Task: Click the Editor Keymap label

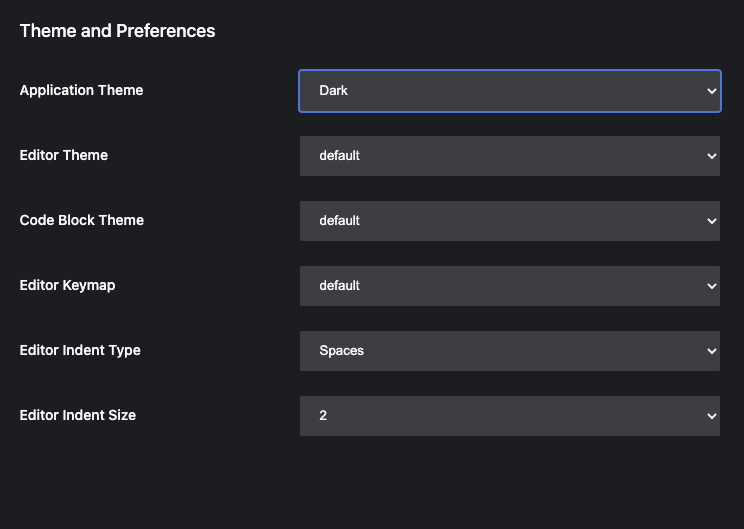Action: (x=67, y=285)
